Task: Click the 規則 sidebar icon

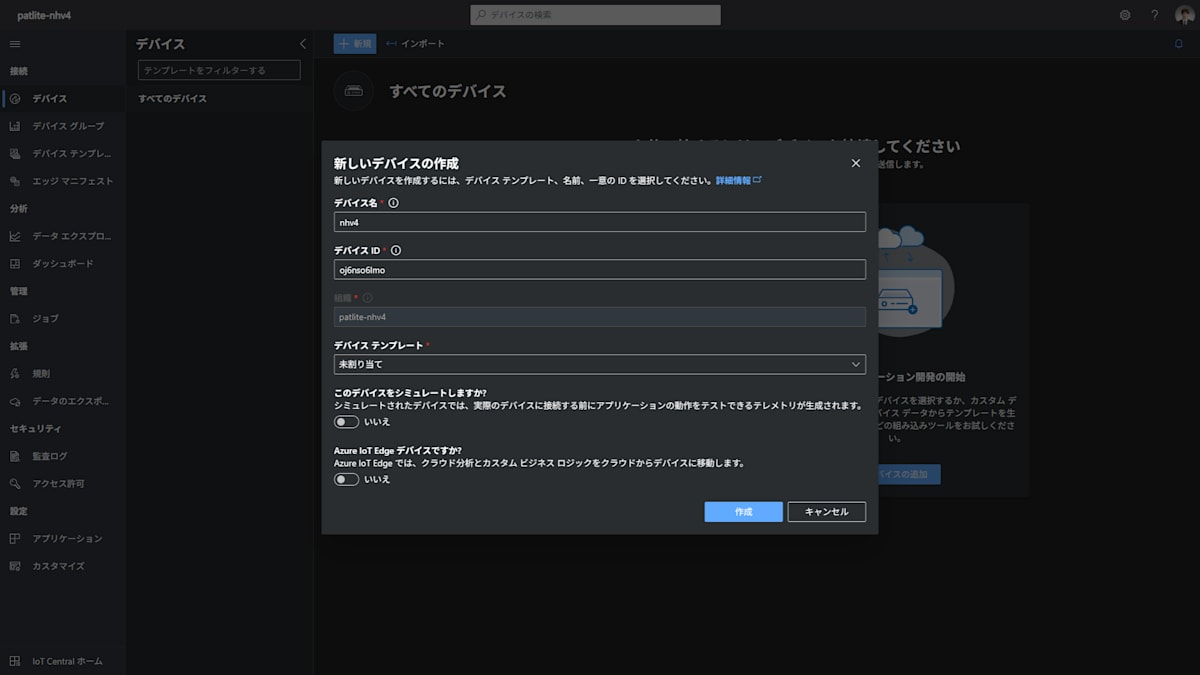Action: [x=15, y=373]
